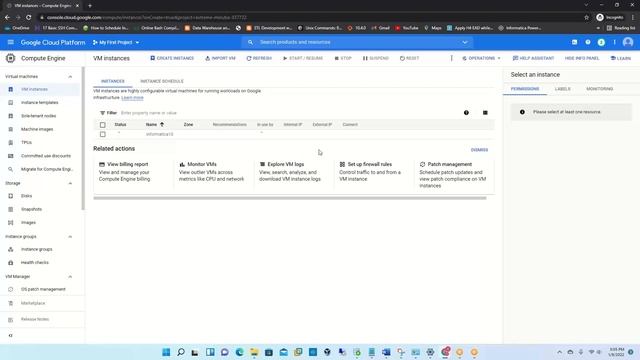Open the Monitor VMs card
Image resolution: width=640 pixels, height=360 pixels.
click(x=213, y=172)
